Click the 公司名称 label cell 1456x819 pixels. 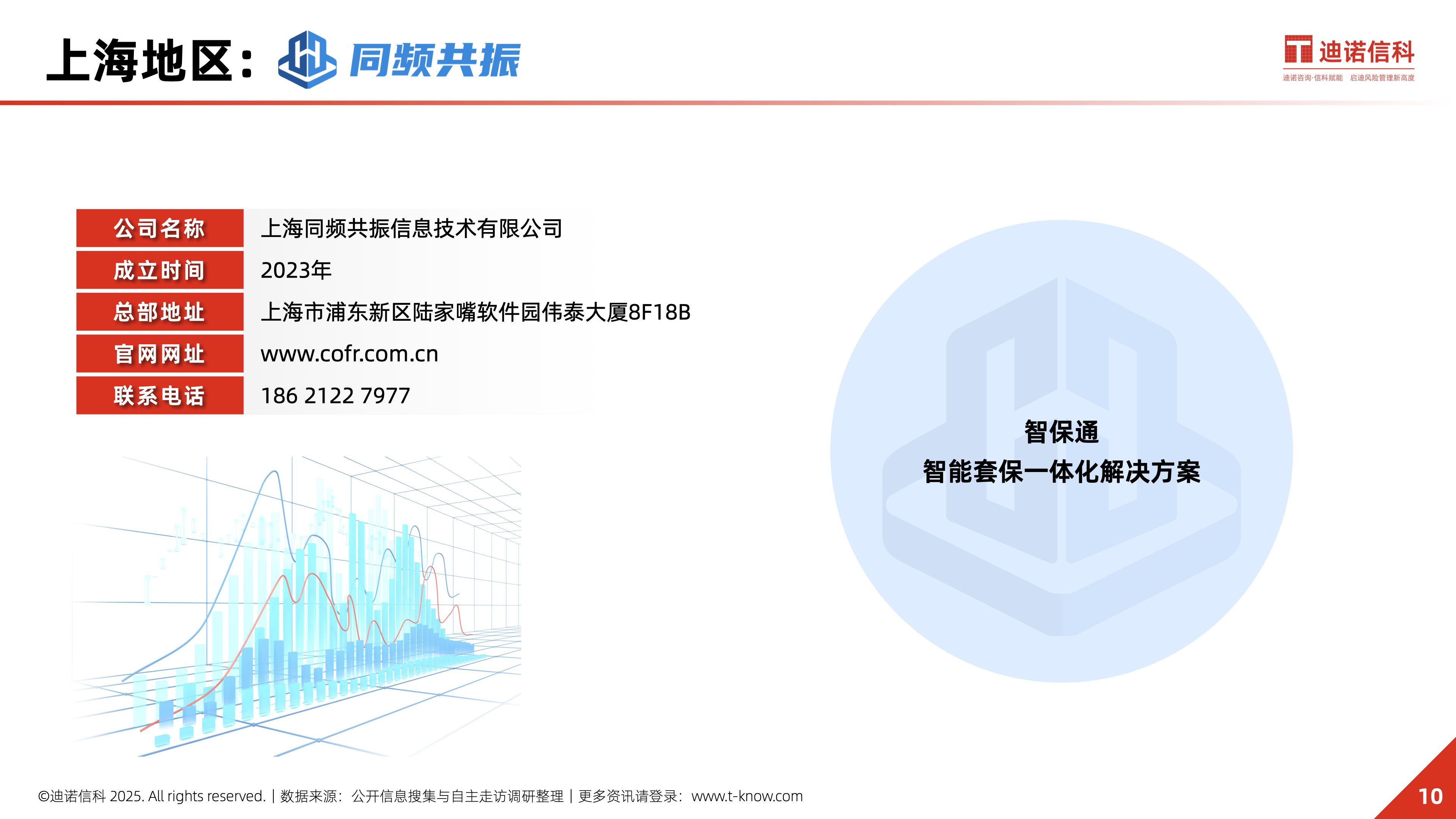pyautogui.click(x=160, y=228)
